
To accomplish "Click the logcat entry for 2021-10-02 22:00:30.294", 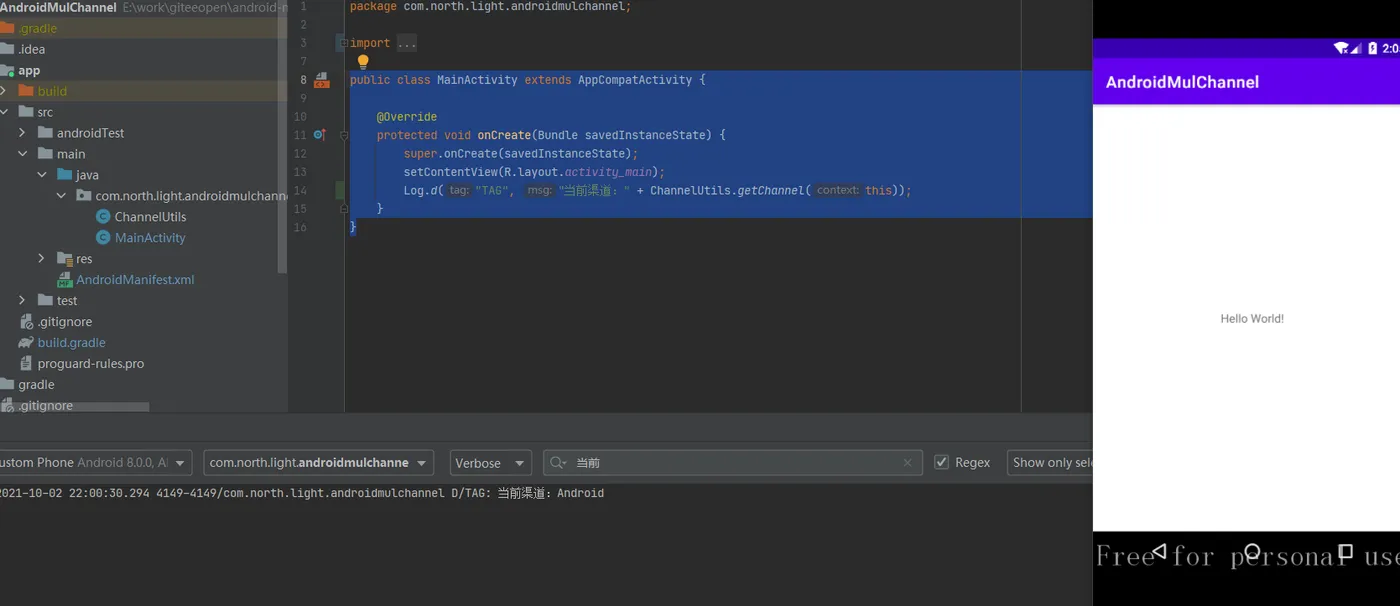I will pos(302,493).
